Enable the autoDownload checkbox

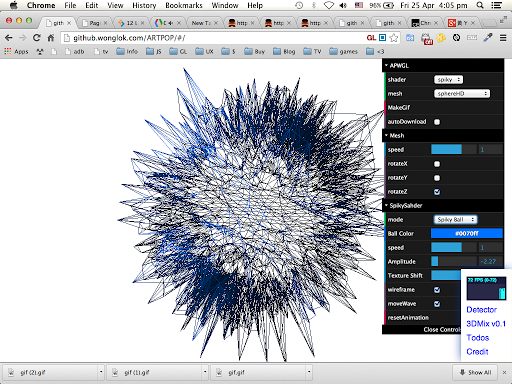(437, 122)
